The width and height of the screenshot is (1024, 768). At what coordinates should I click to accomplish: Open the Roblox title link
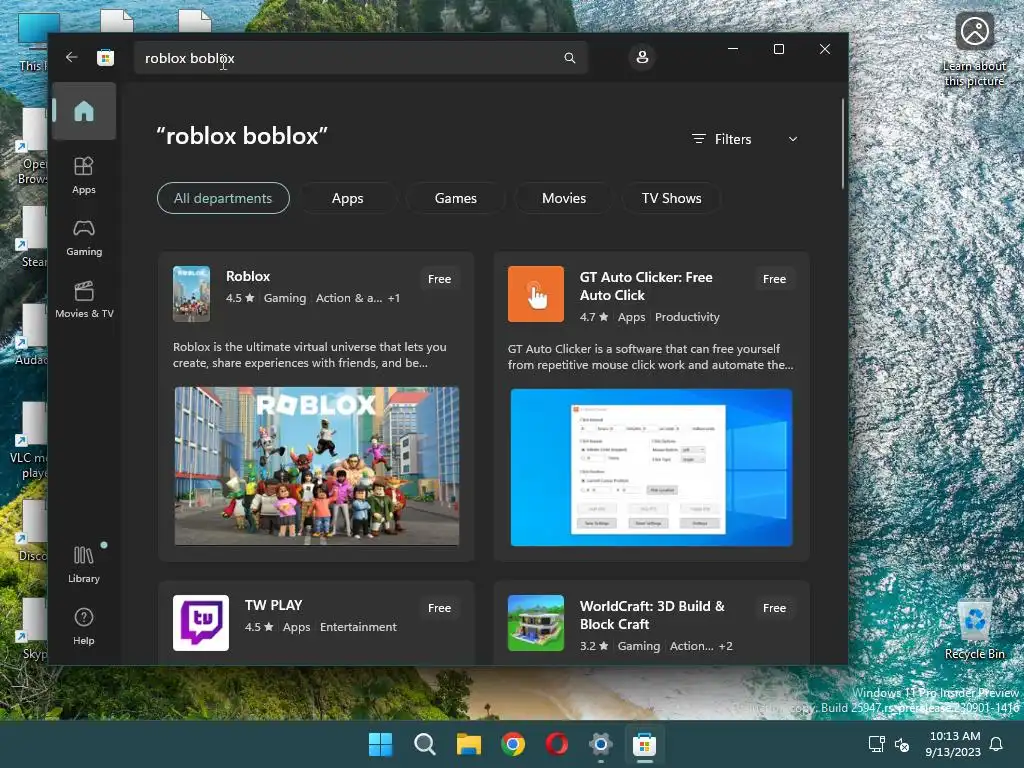[248, 276]
